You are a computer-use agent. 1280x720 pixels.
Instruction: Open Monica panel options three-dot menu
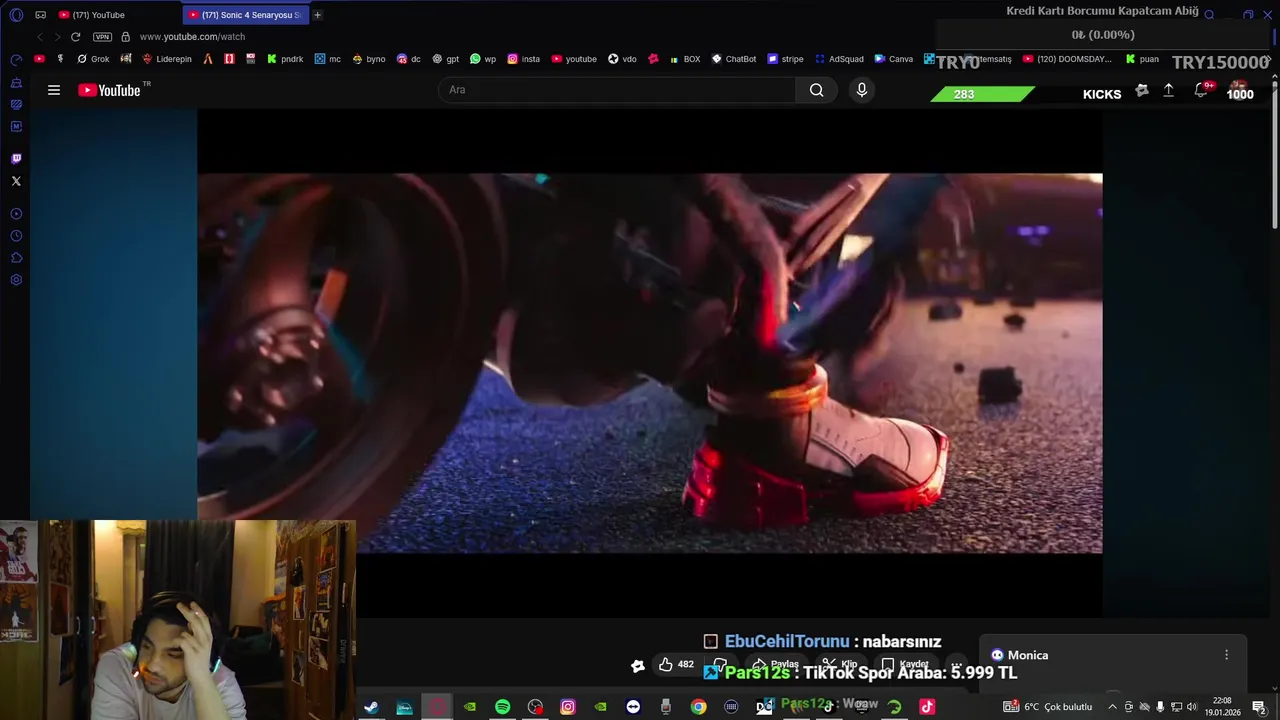(1226, 655)
